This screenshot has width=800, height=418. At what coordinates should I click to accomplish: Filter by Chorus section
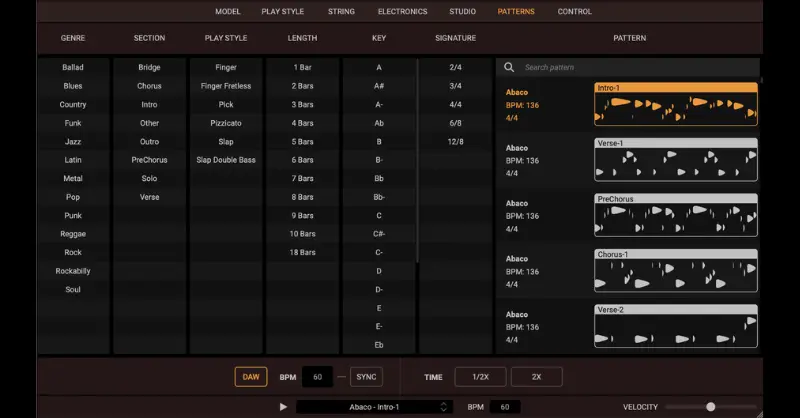(x=149, y=86)
